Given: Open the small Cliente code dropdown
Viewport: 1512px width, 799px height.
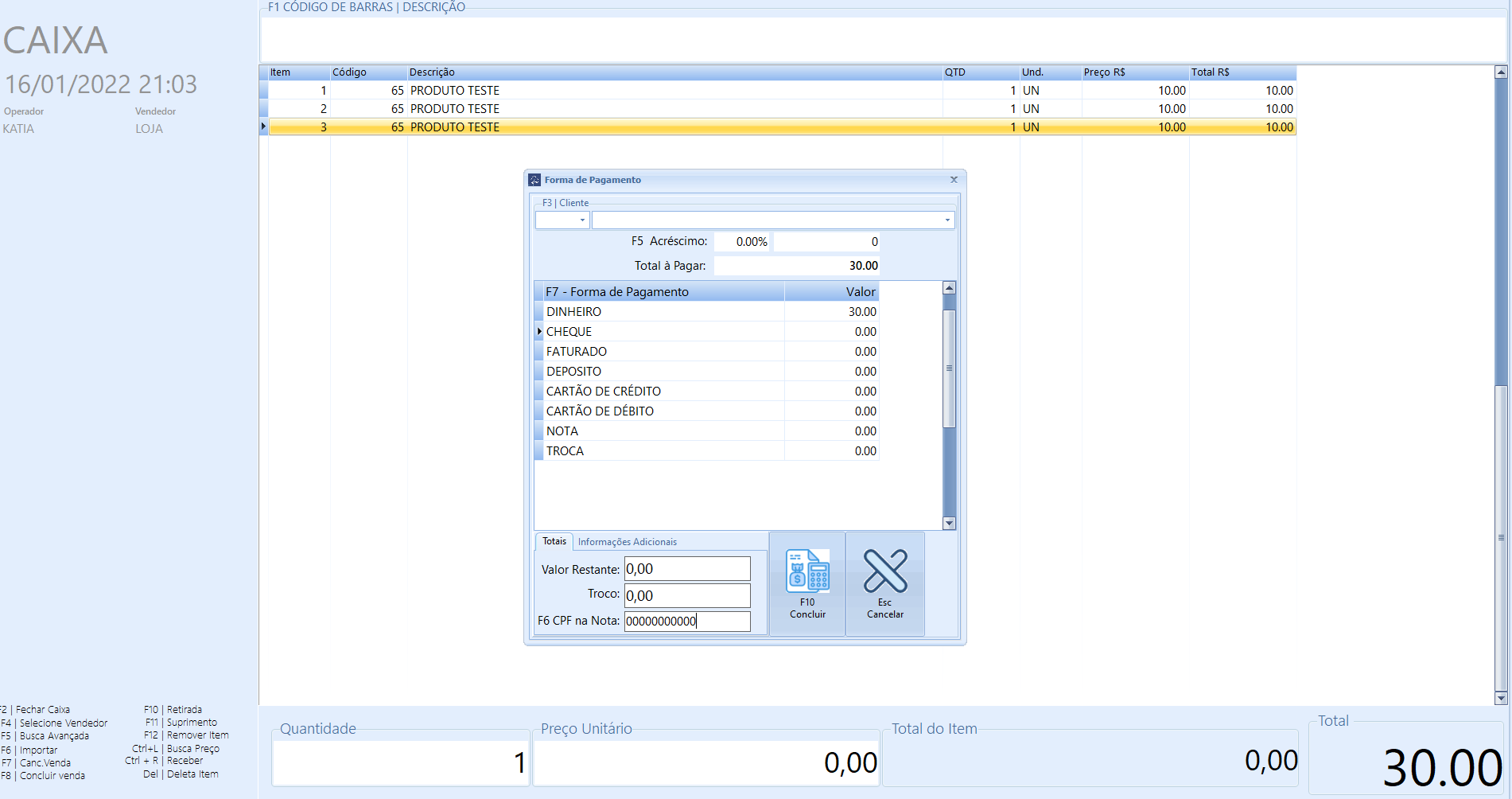Looking at the screenshot, I should (582, 220).
